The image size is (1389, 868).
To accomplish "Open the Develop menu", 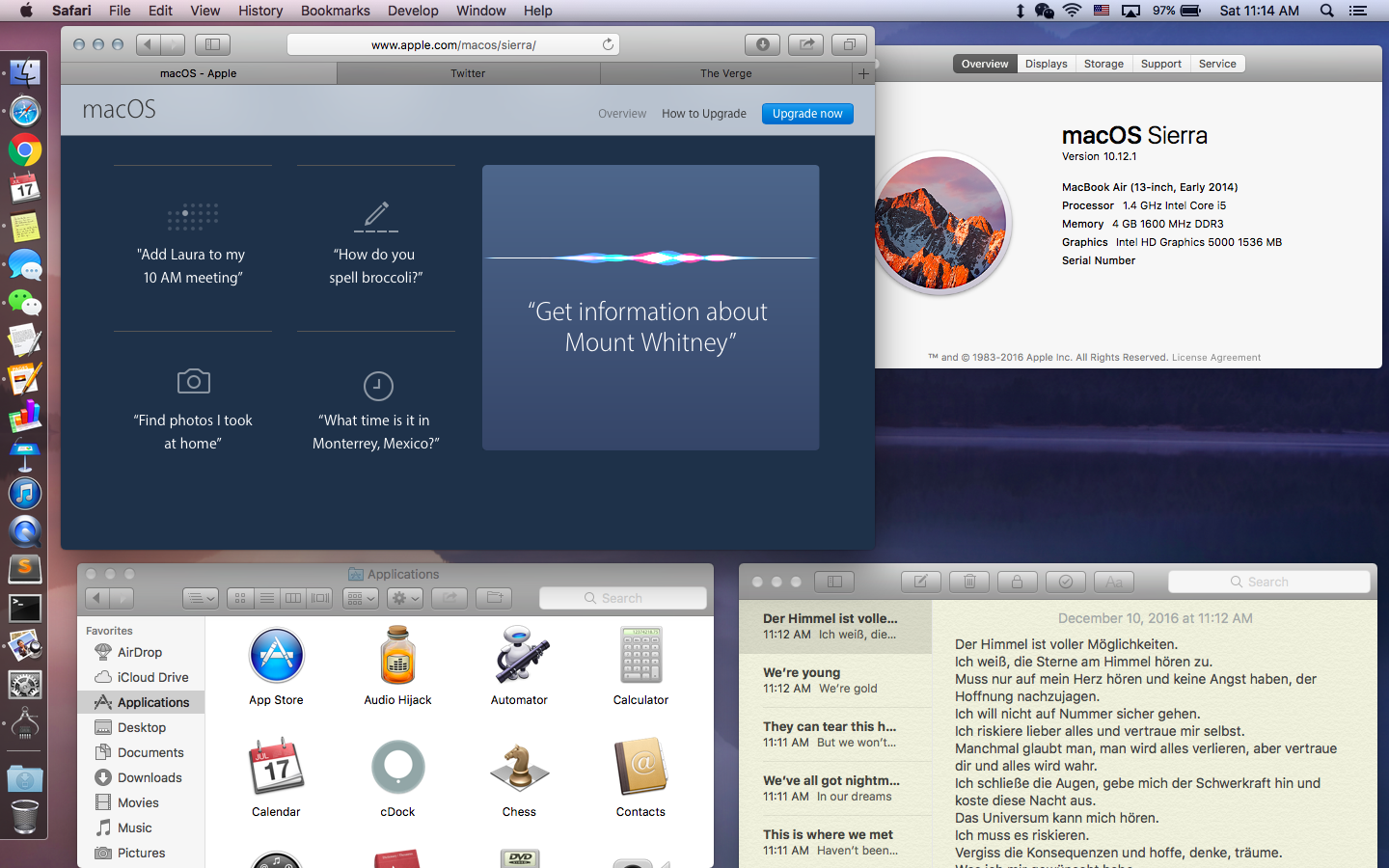I will tap(413, 11).
